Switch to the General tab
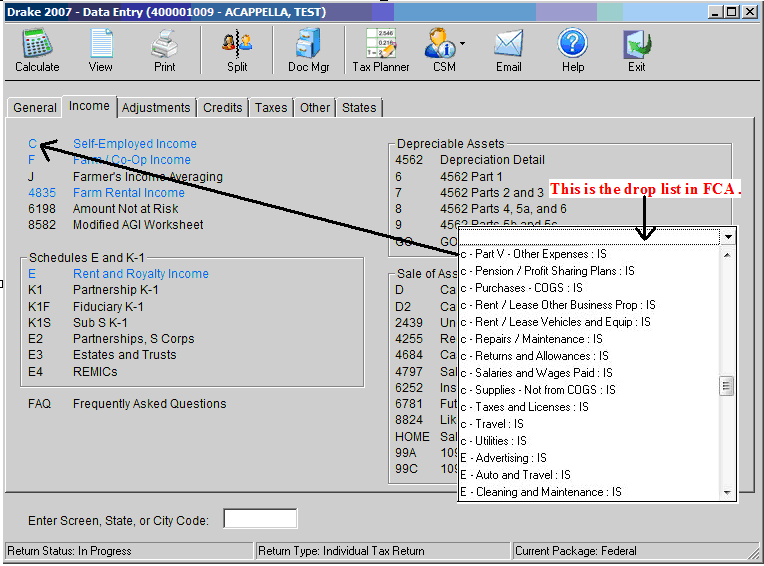 click(x=35, y=108)
